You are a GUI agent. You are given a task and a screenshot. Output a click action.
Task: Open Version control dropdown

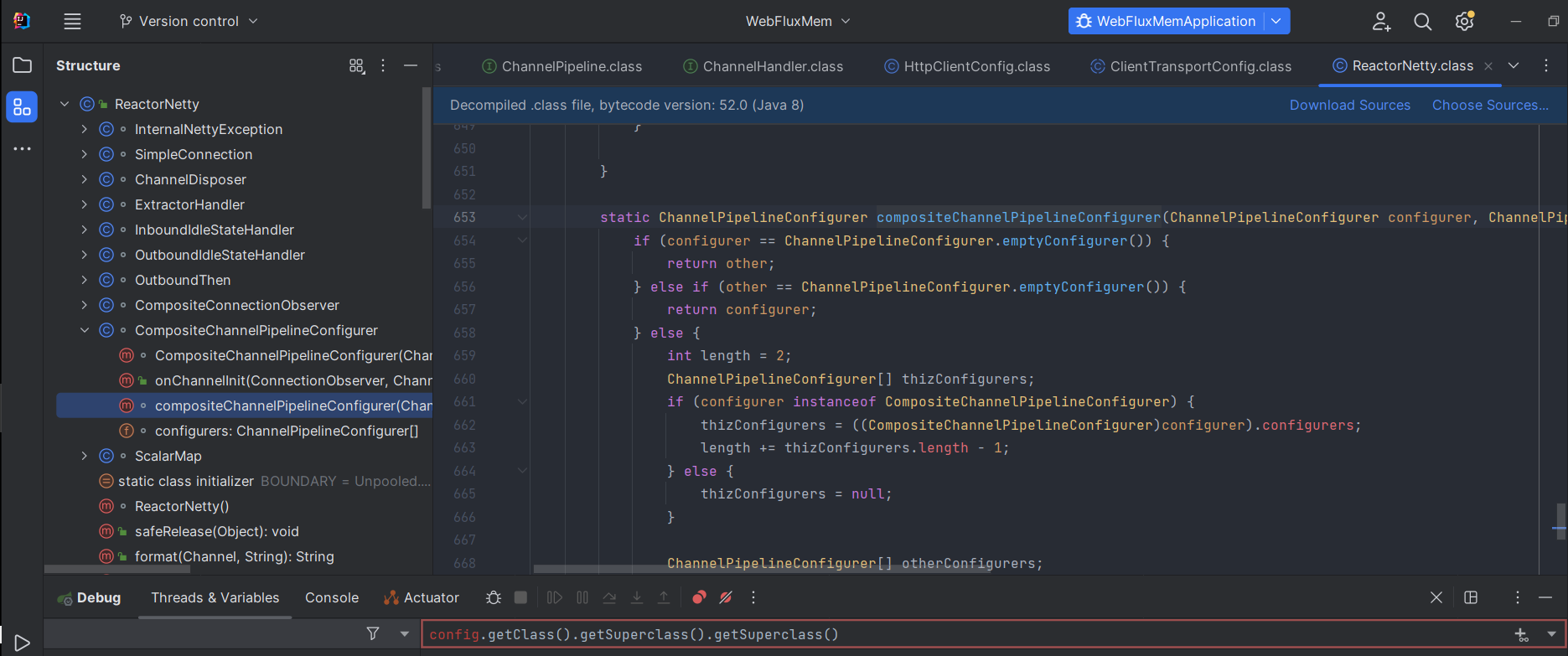(188, 21)
